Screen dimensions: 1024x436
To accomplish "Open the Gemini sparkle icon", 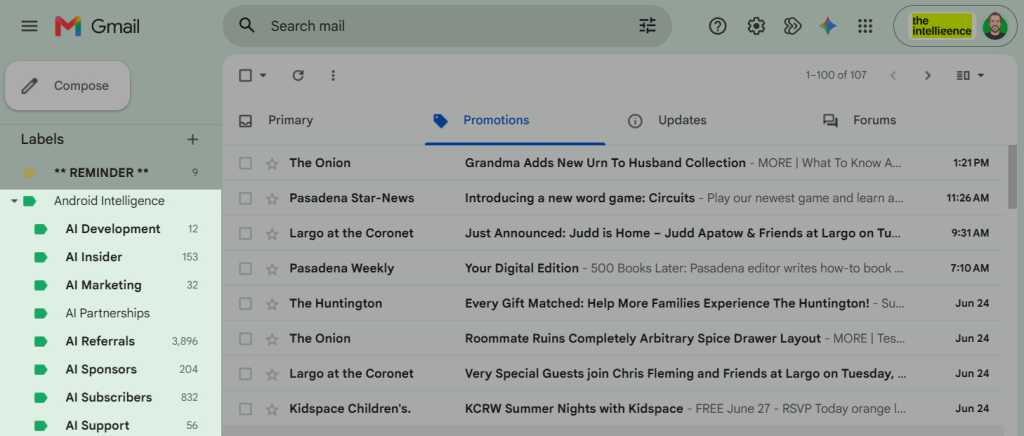I will coord(828,26).
